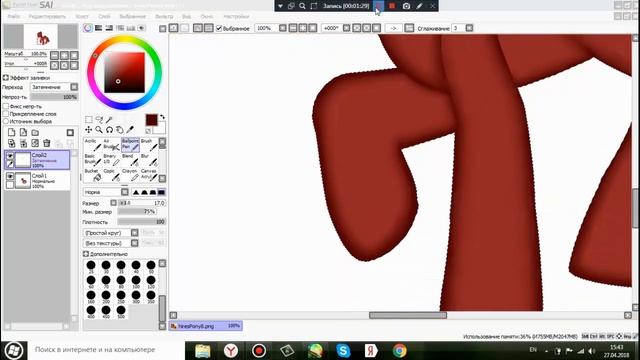Collapse the Эффект заливки section

point(6,77)
